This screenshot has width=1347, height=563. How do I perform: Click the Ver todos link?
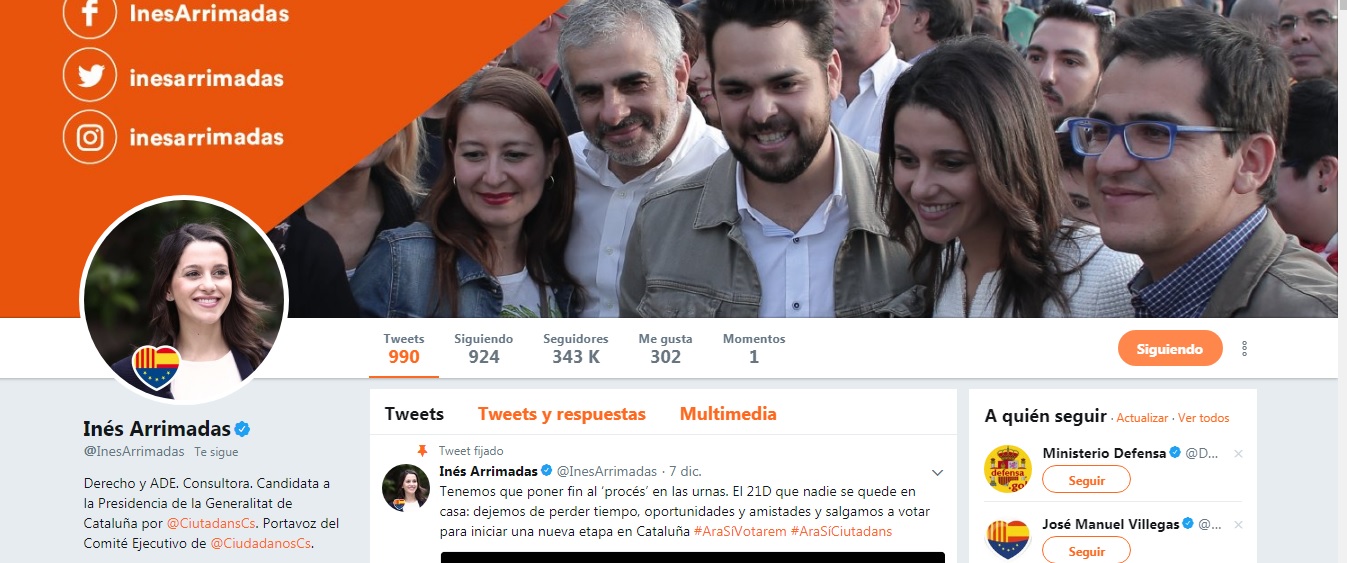point(1204,418)
